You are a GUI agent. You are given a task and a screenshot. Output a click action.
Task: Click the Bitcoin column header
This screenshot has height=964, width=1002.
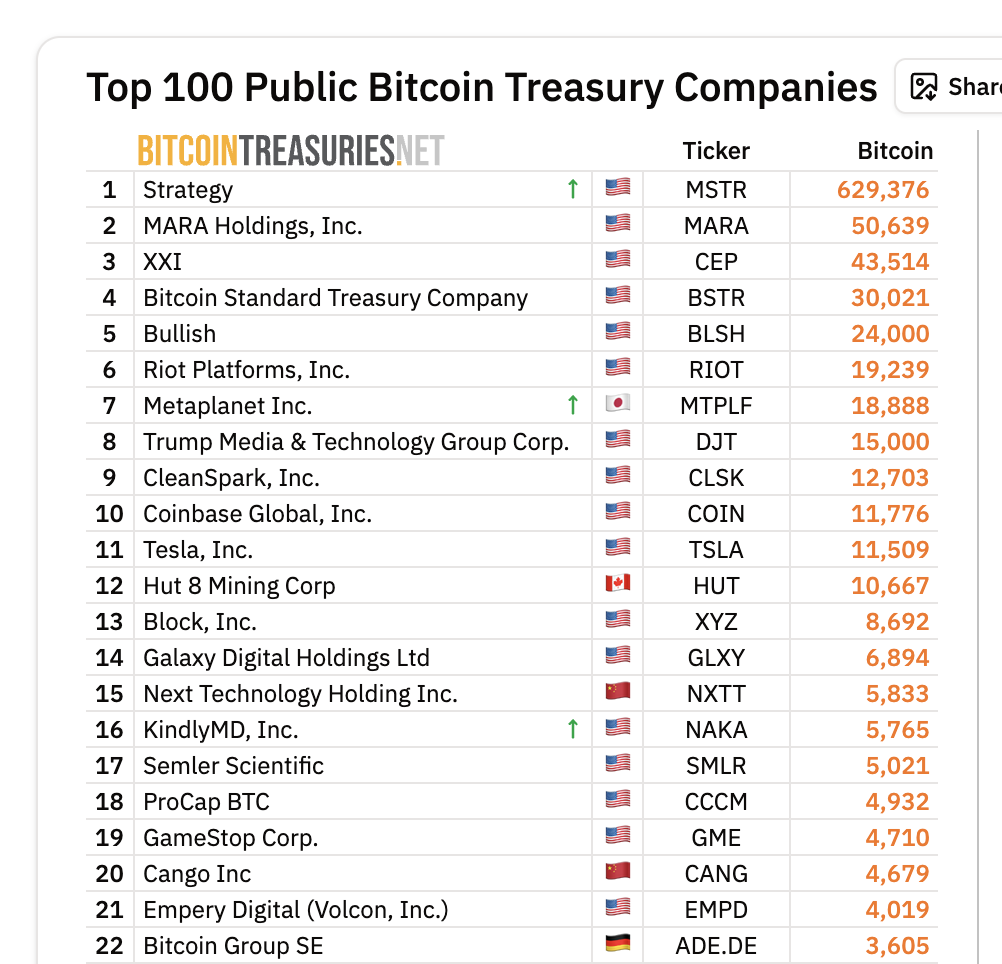tap(894, 150)
